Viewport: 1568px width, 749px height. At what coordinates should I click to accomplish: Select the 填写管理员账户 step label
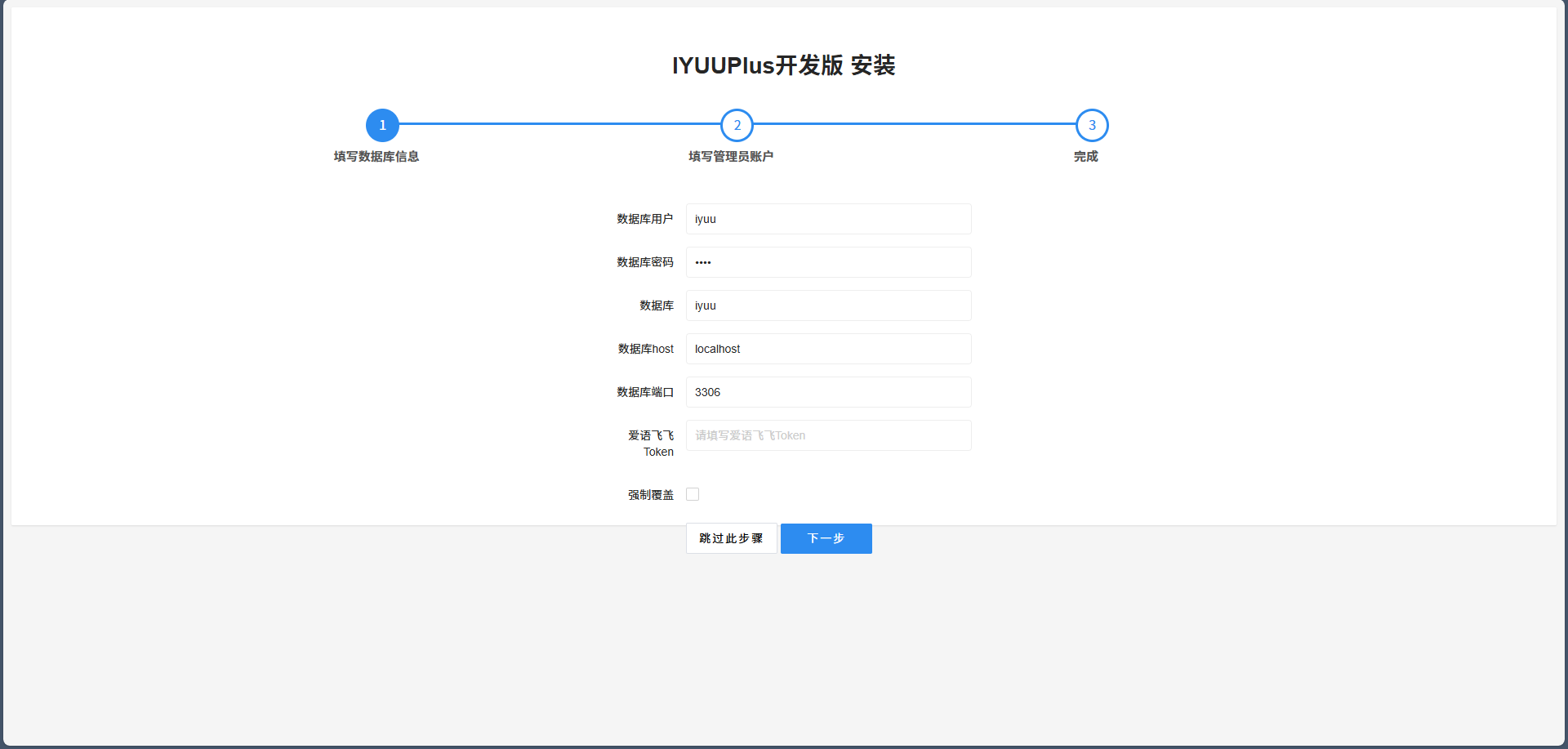click(731, 157)
